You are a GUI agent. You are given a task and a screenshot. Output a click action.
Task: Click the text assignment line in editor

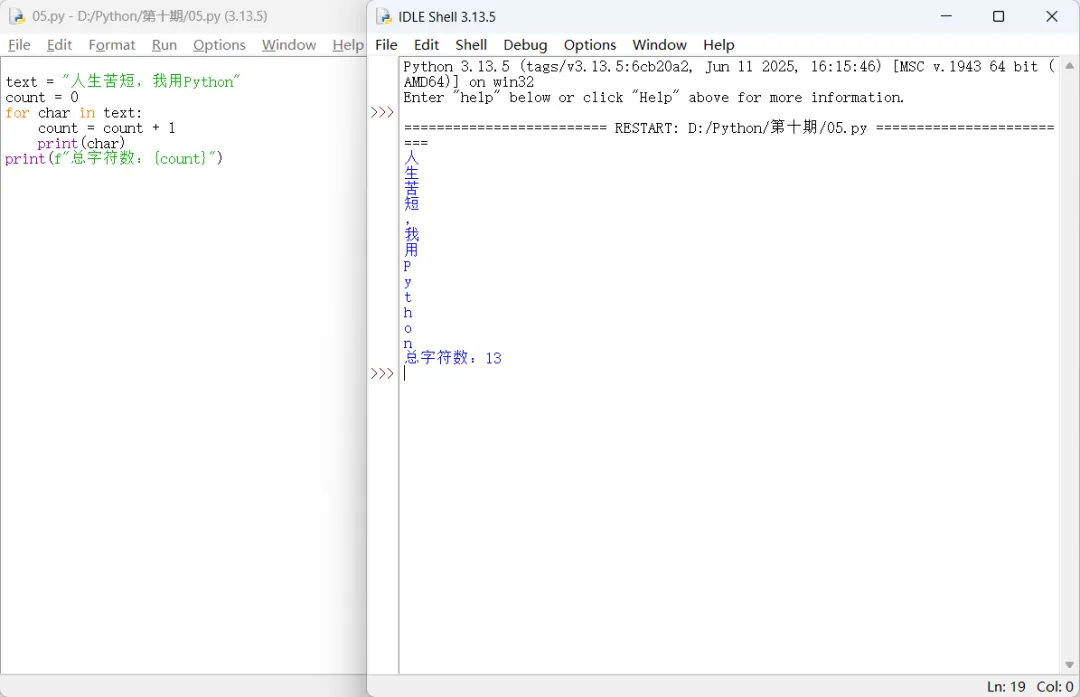tap(123, 81)
